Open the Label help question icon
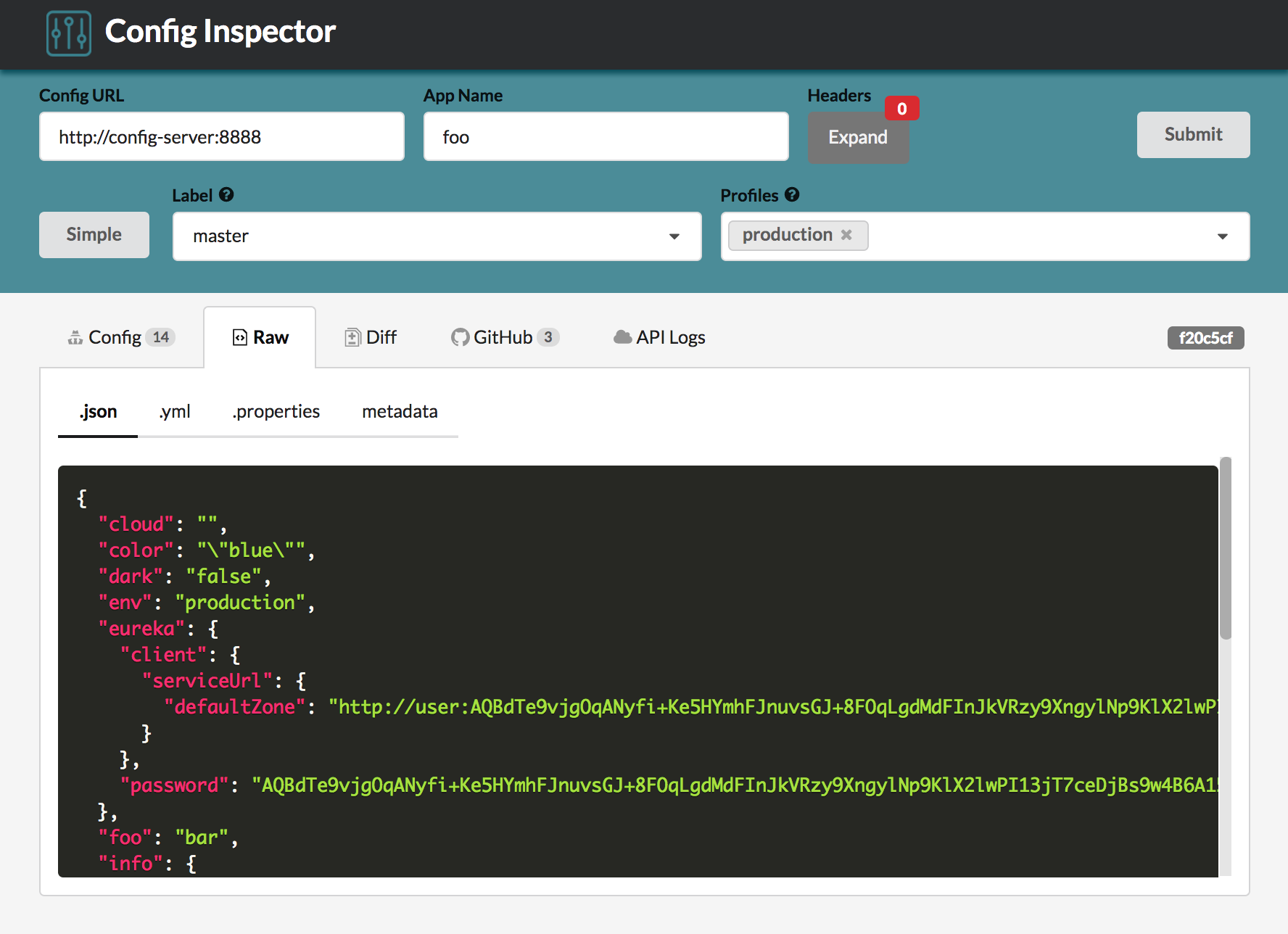The width and height of the screenshot is (1288, 934). 226,194
